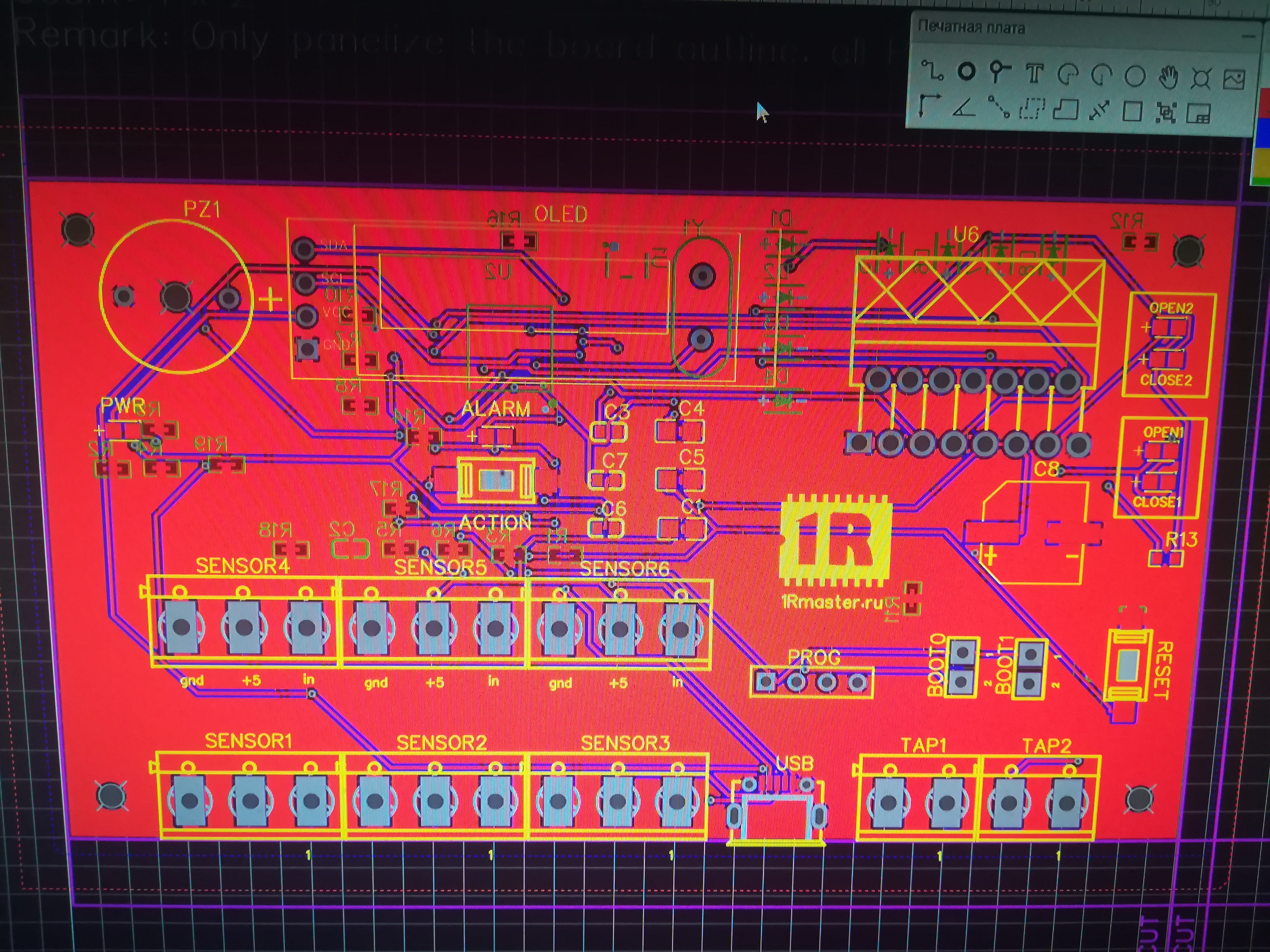Viewport: 1270px width, 952px height.
Task: Select the Text tool
Action: pos(1034,74)
